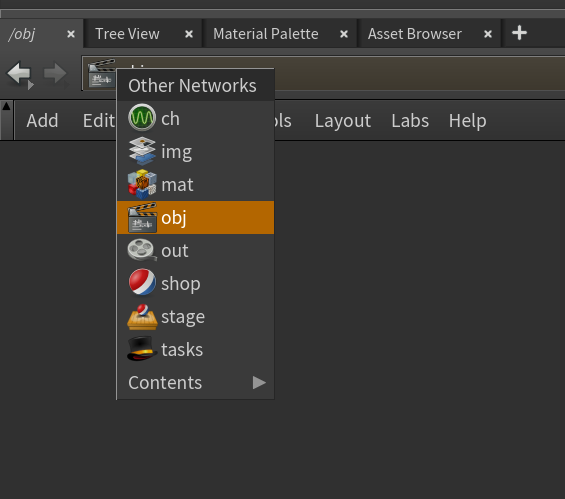The image size is (565, 499).
Task: Open the tasks top hat icon
Action: click(x=142, y=349)
